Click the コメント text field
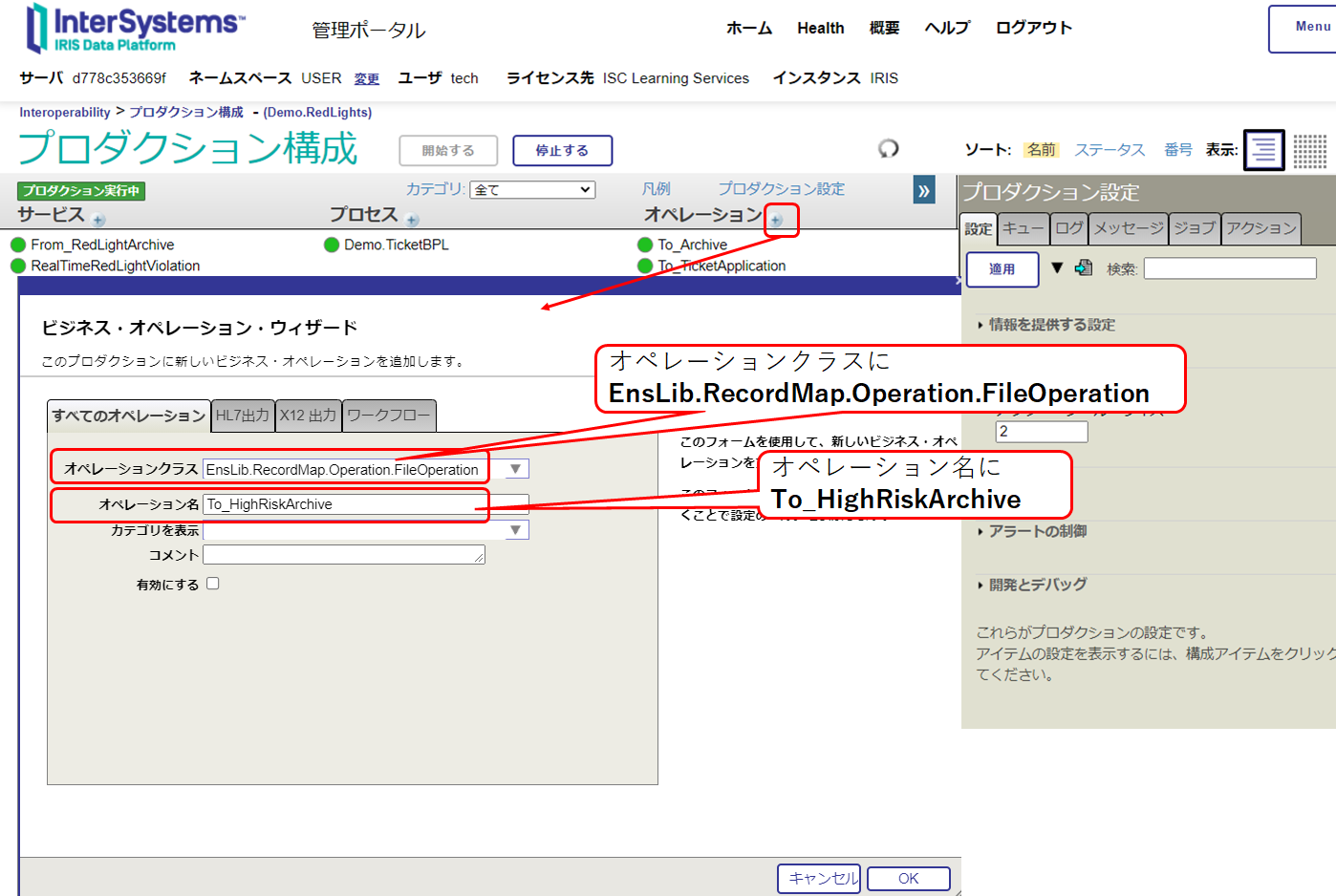Screen dimensions: 1336x896 [343, 555]
